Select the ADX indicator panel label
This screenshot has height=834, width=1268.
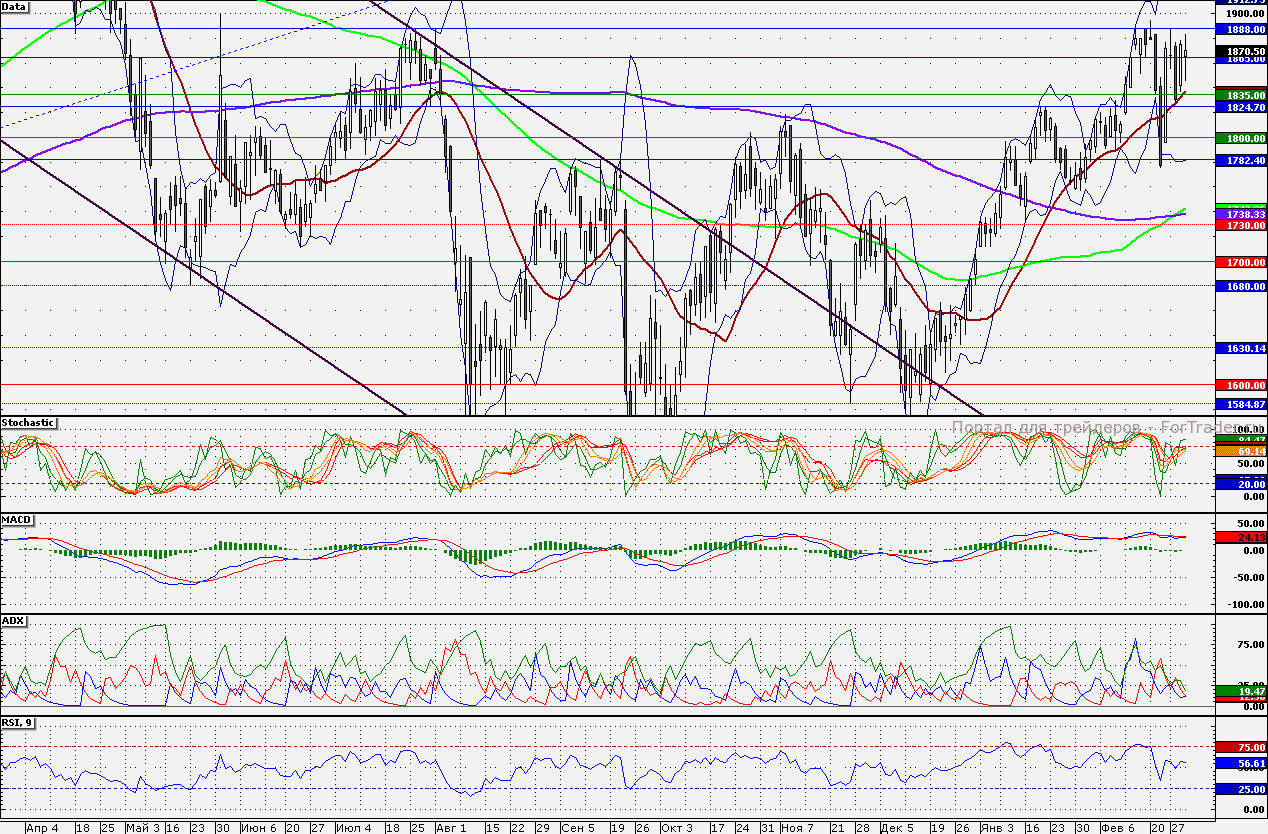tap(14, 621)
